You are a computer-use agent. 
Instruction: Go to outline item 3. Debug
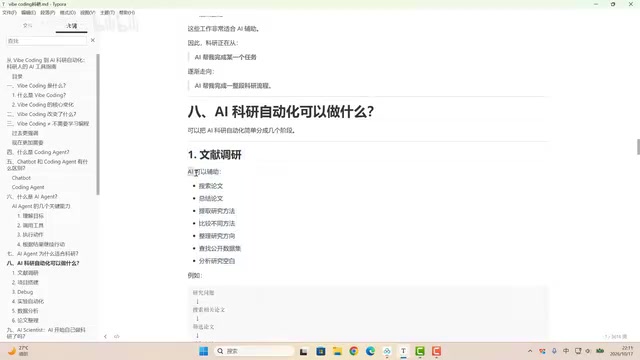click(22, 292)
